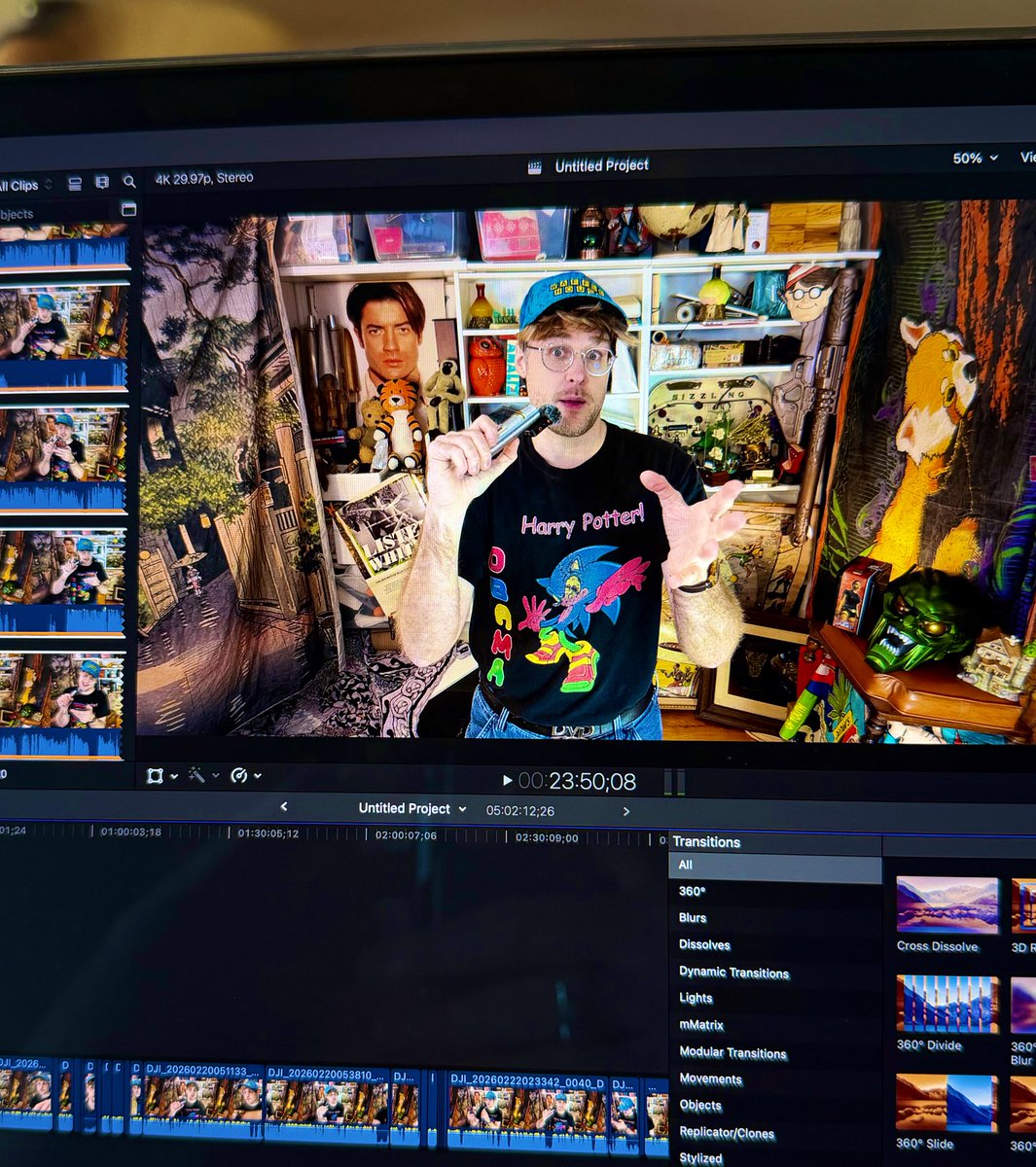Viewport: 1036px width, 1167px height.
Task: Select the third full browser clip filmstrip
Action: coord(62,582)
